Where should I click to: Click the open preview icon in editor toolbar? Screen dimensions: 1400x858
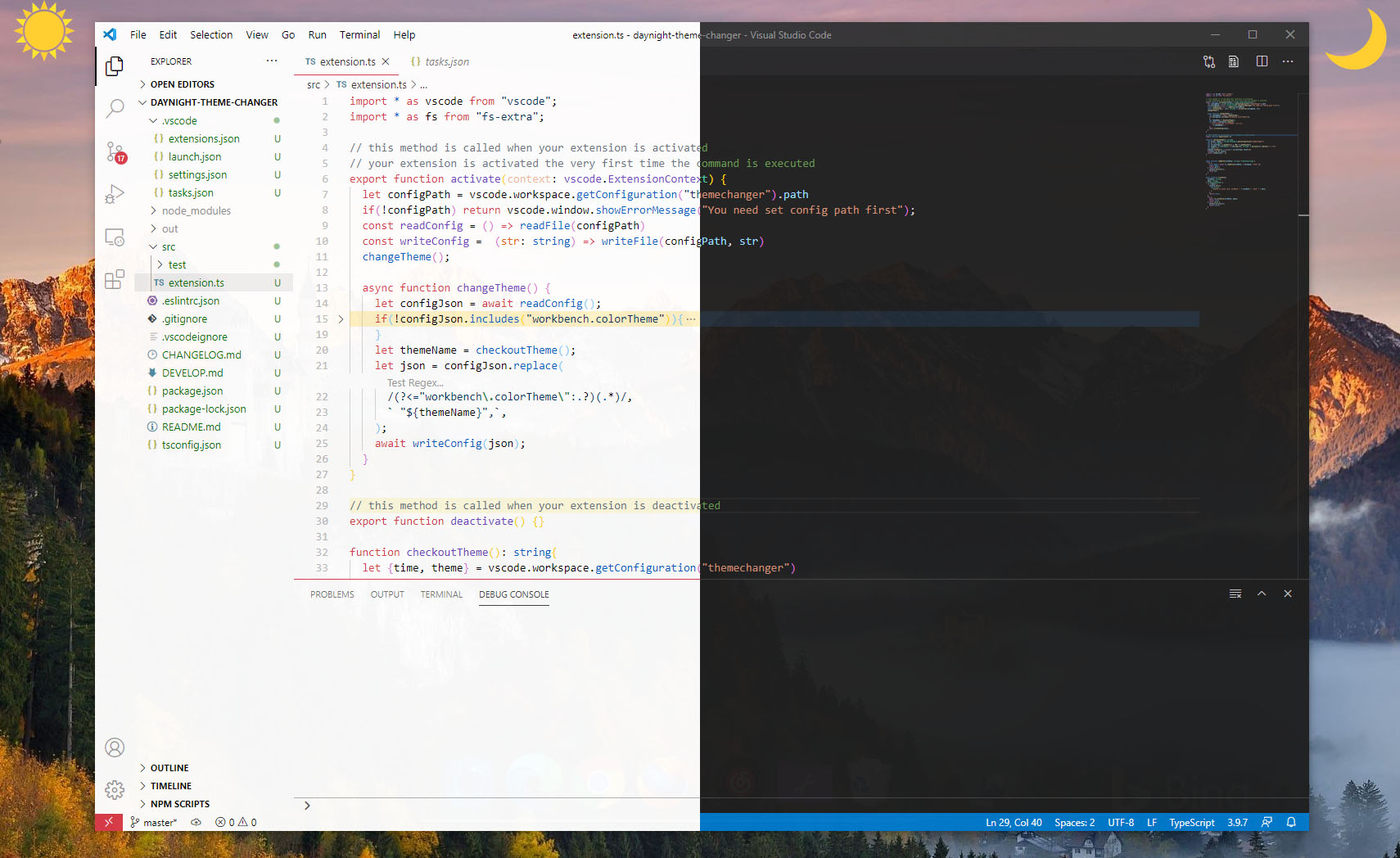pos(1234,61)
